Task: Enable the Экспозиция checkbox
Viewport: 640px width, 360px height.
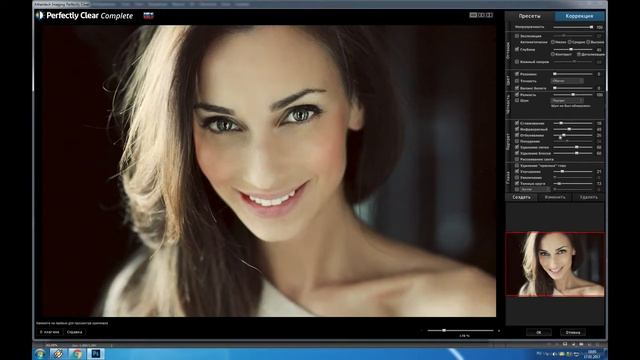Action: pyautogui.click(x=517, y=36)
